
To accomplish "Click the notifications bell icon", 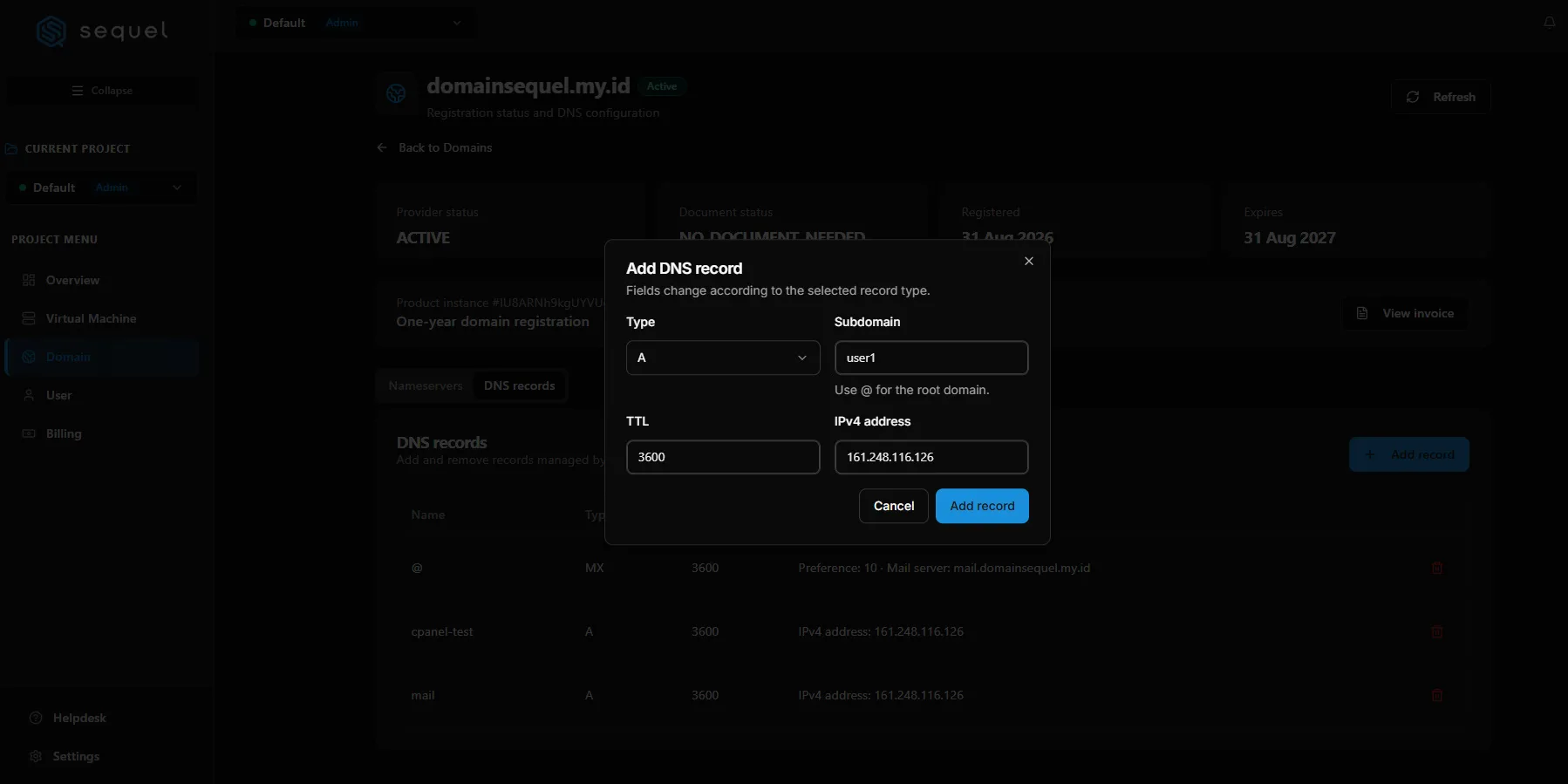I will coord(1550,23).
